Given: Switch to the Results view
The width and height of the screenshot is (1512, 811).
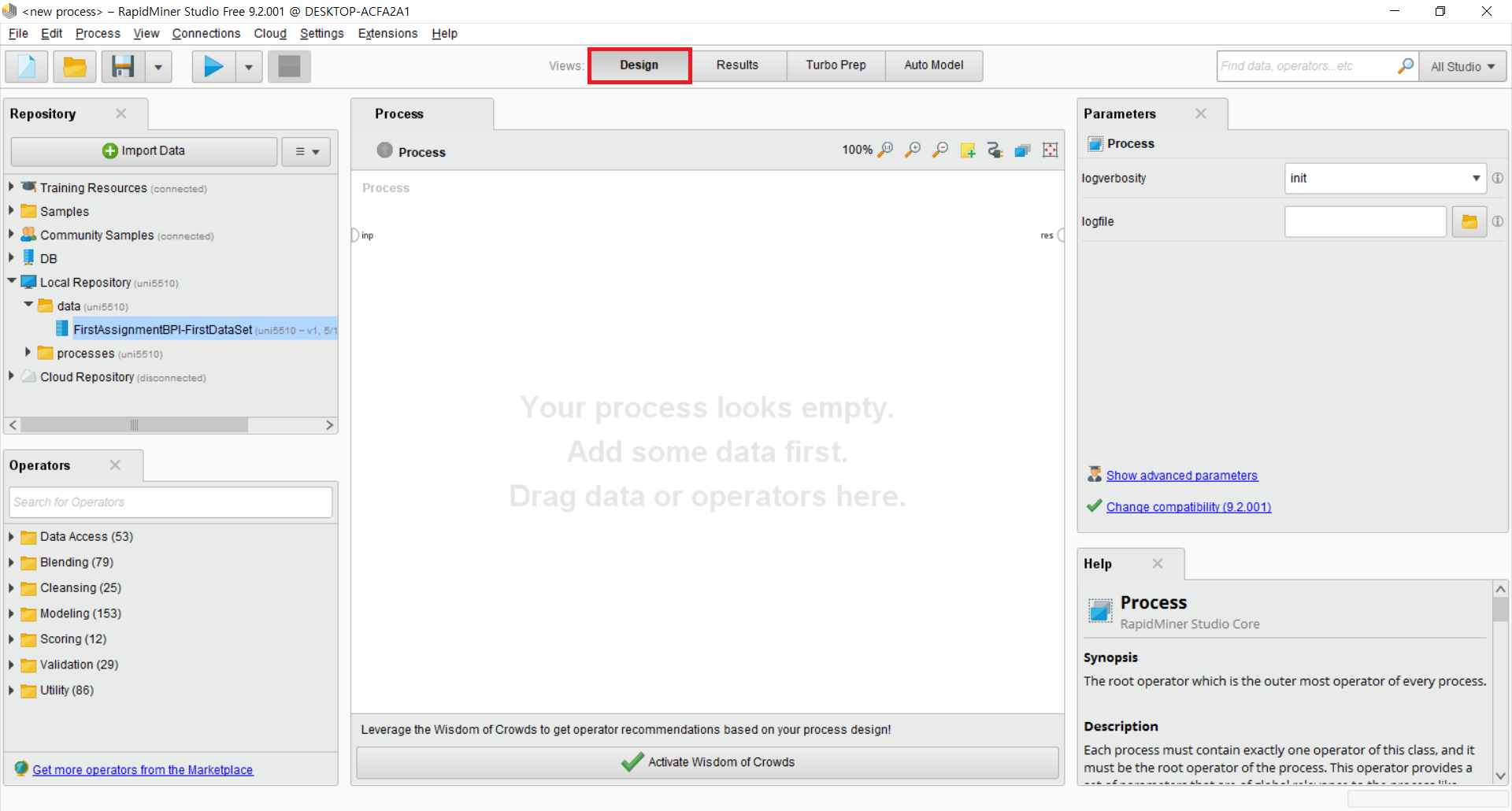Looking at the screenshot, I should pos(738,65).
